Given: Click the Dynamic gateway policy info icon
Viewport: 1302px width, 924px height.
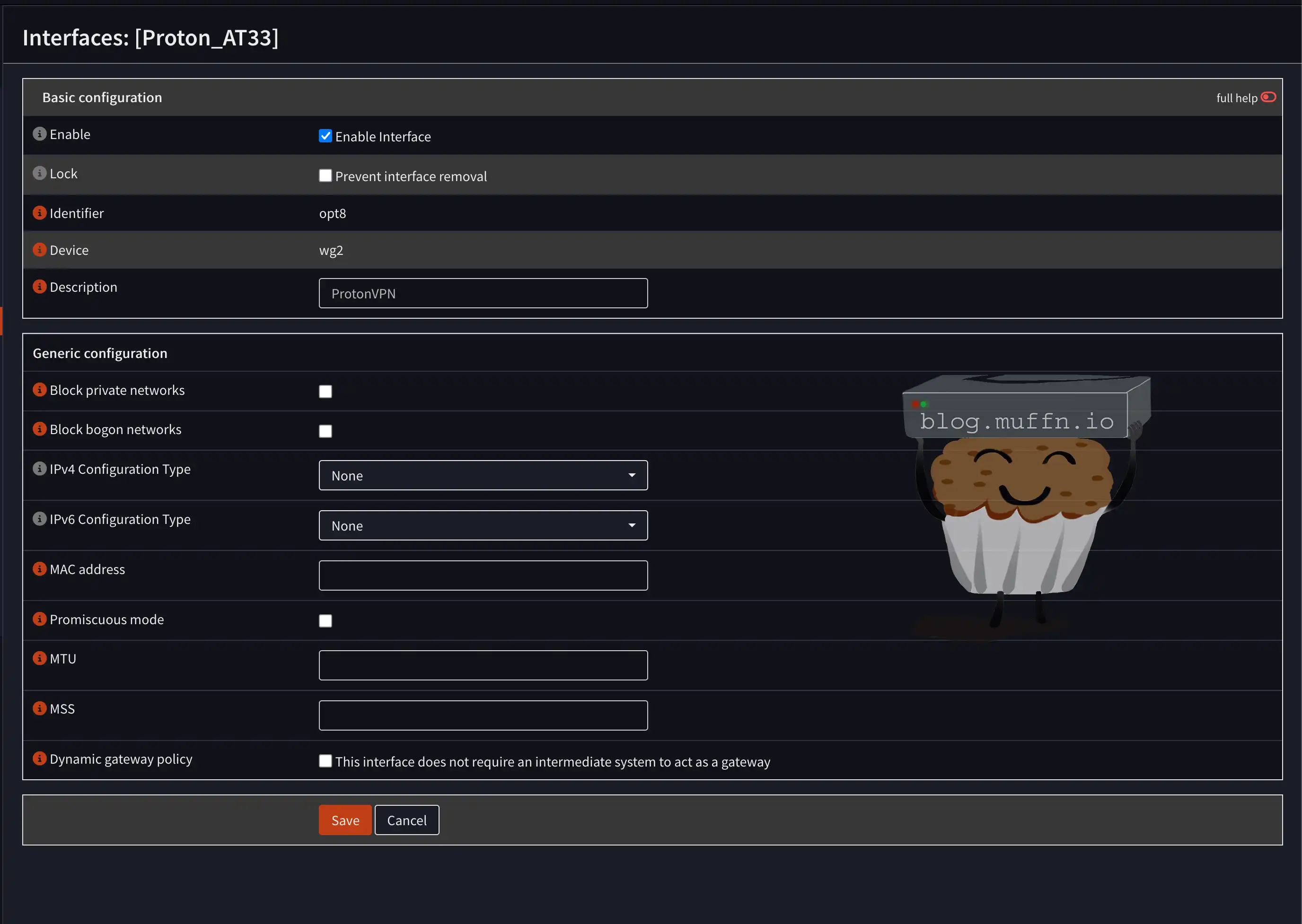Looking at the screenshot, I should pos(39,758).
